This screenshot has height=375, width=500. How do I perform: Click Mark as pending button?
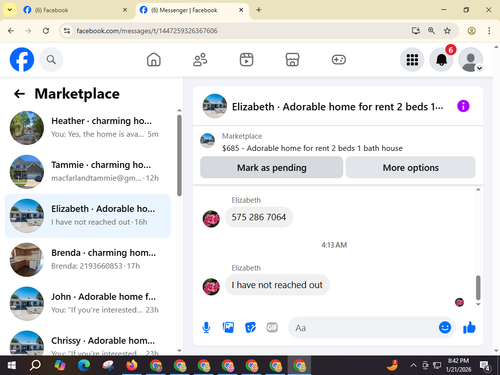click(271, 167)
